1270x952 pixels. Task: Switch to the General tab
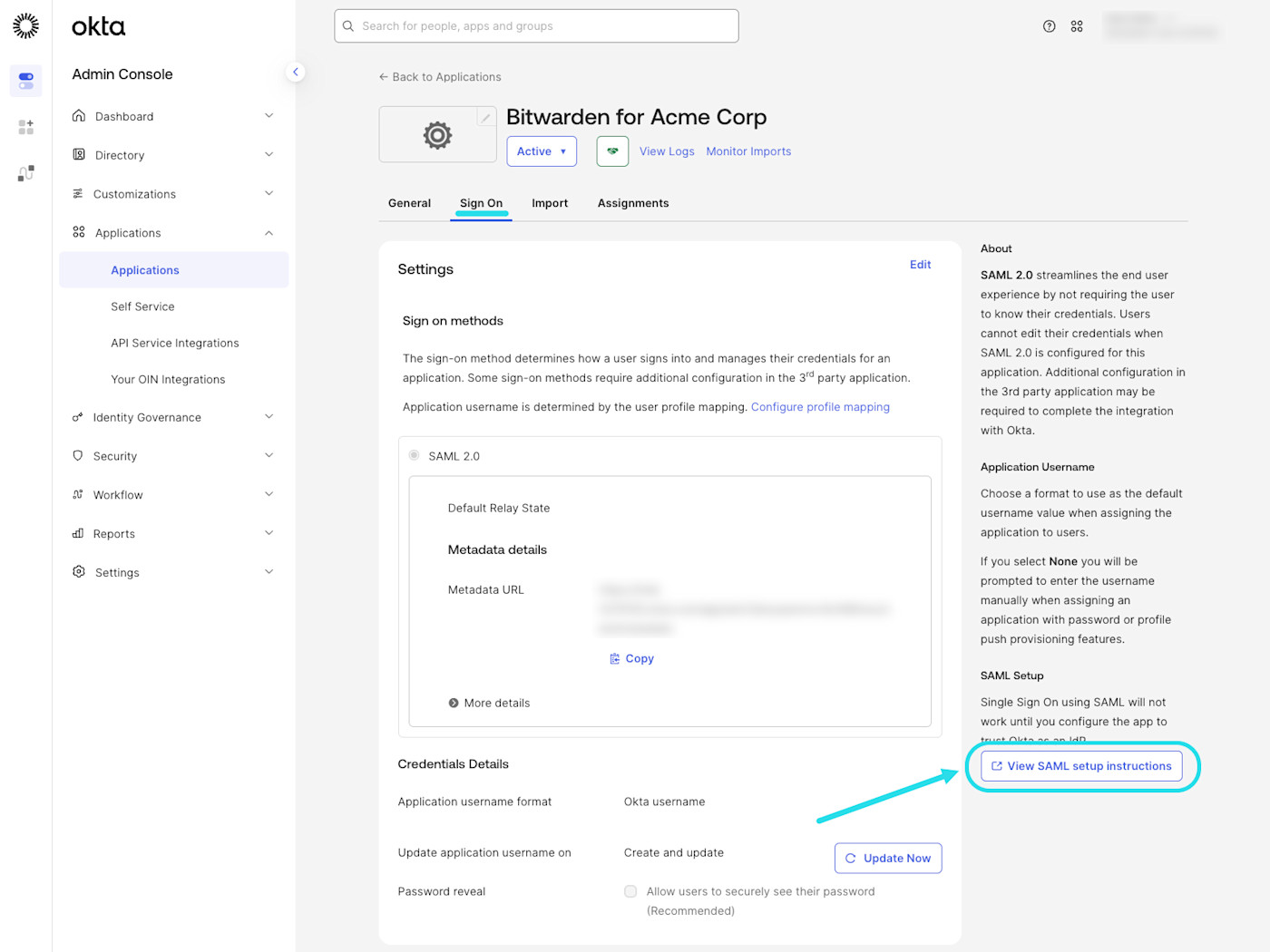[409, 203]
